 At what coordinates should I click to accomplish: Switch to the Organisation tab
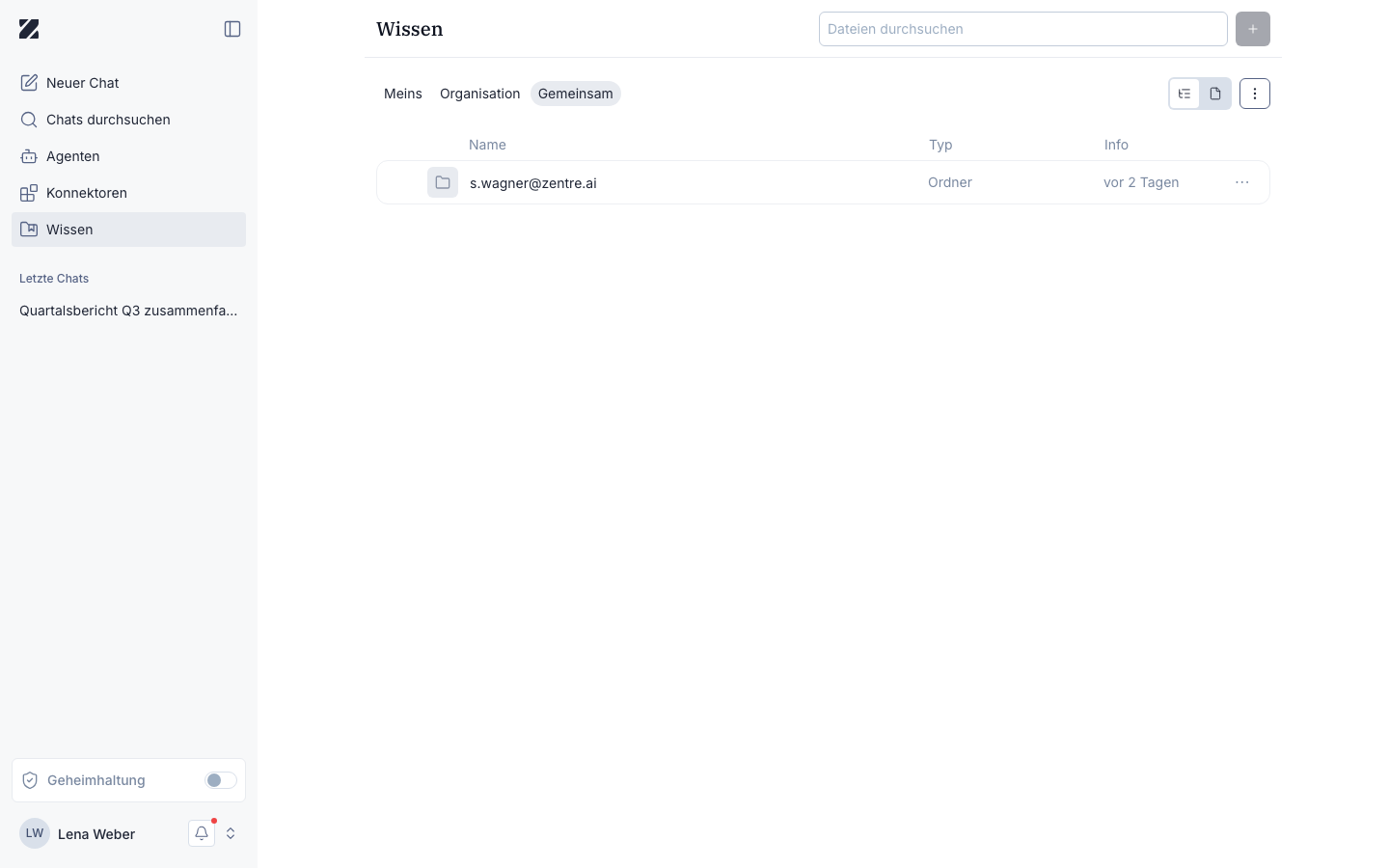pos(480,94)
